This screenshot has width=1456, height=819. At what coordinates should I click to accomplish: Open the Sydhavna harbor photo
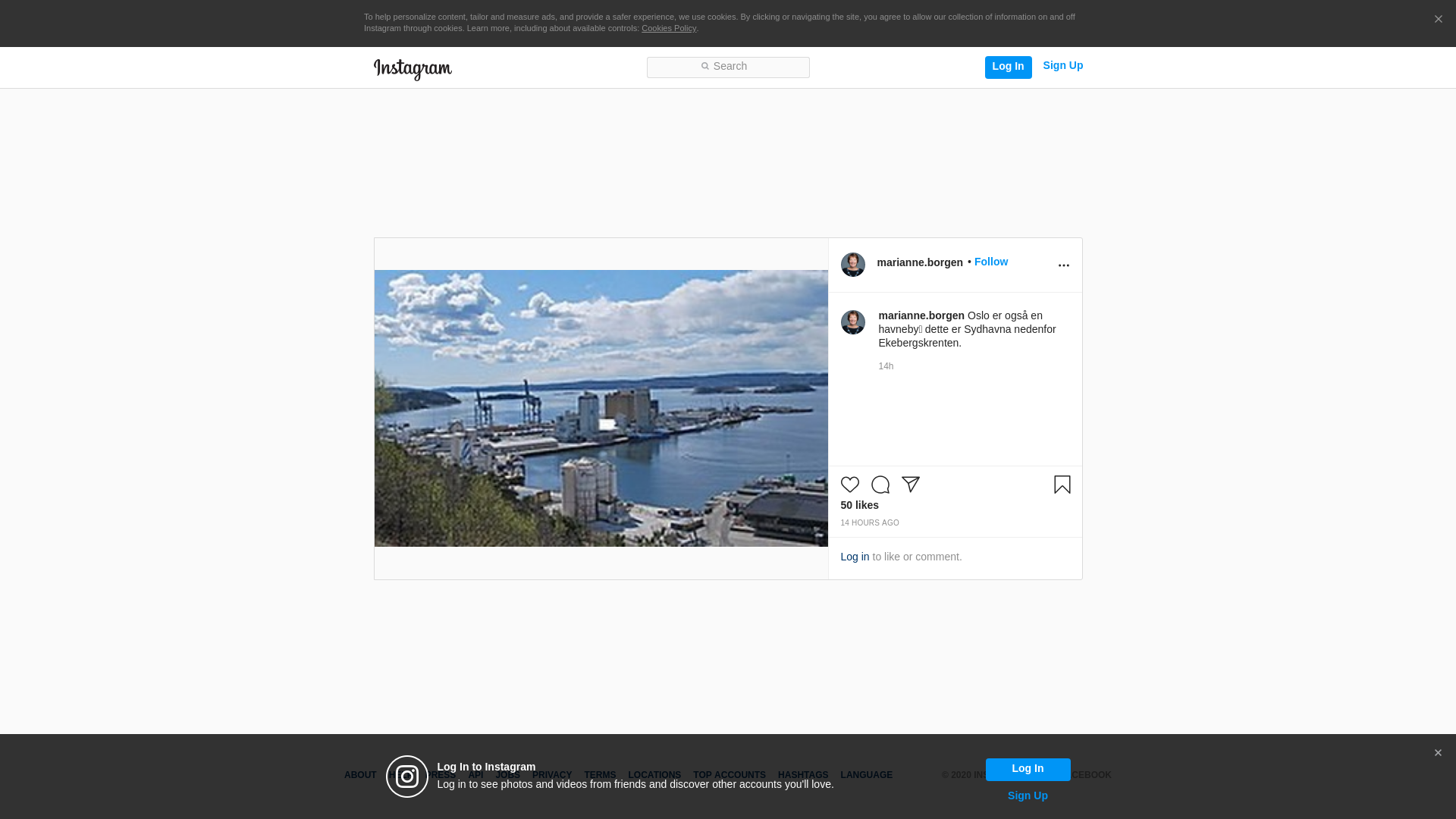tap(601, 408)
